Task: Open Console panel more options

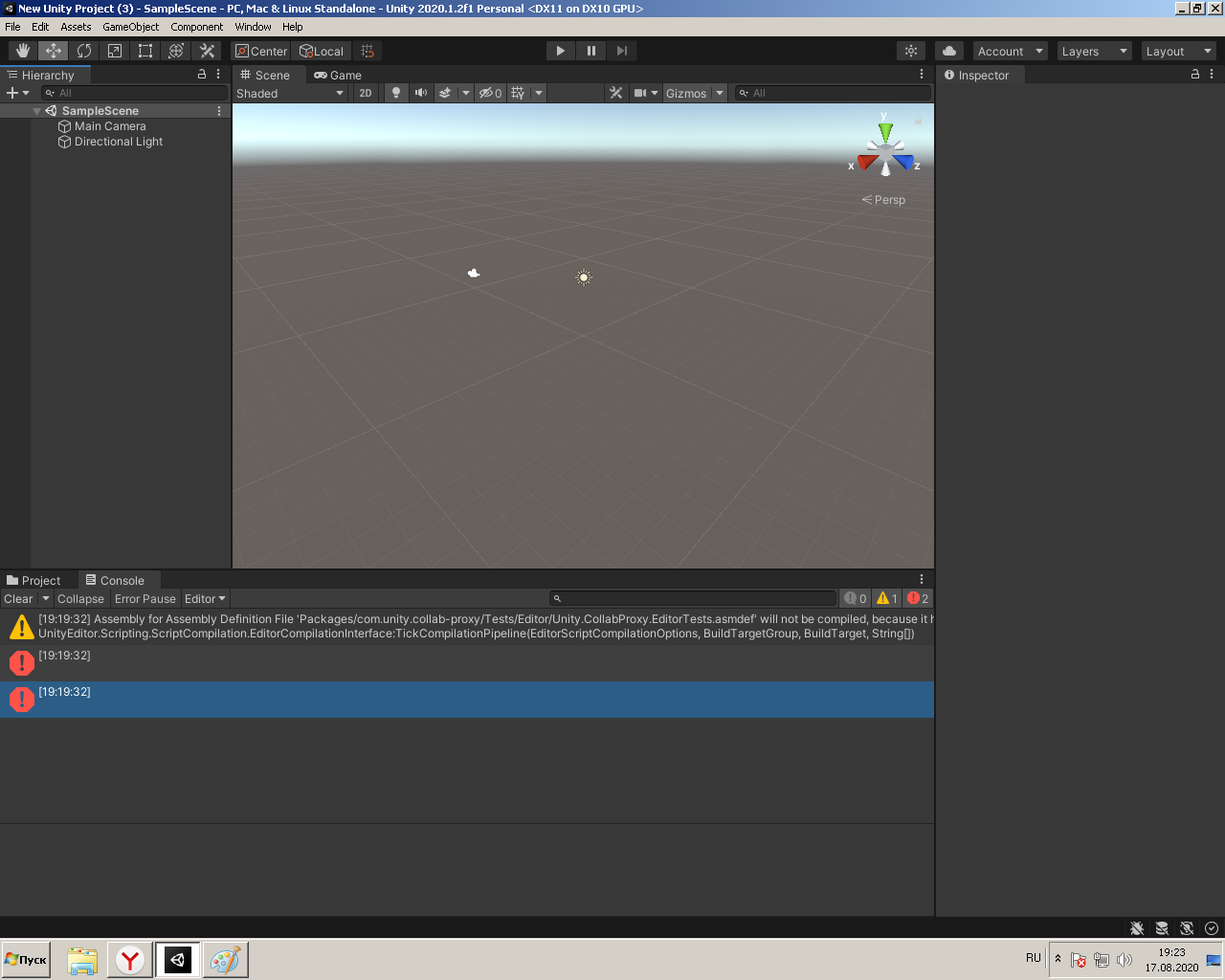Action: 922,579
